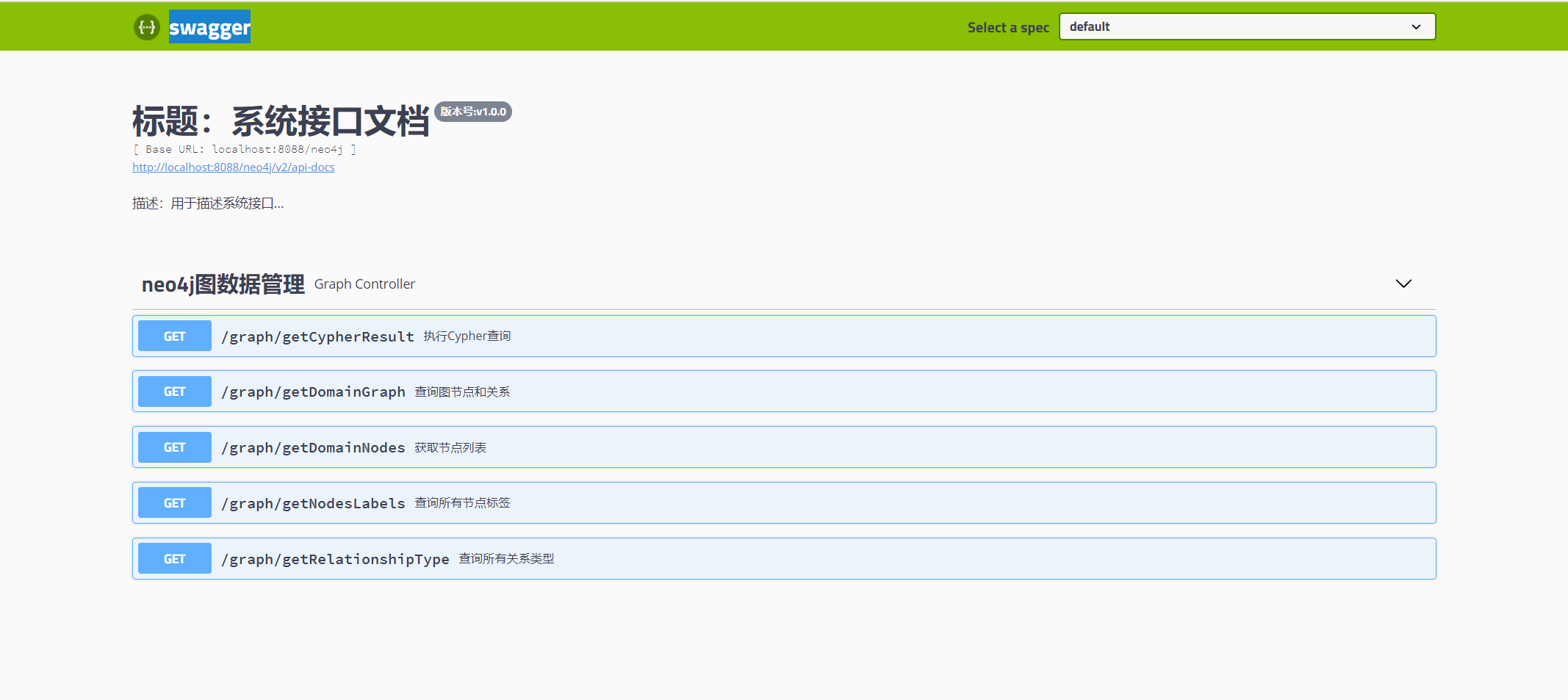The image size is (1568, 700).
Task: Open the api-docs URL link
Action: tap(234, 167)
